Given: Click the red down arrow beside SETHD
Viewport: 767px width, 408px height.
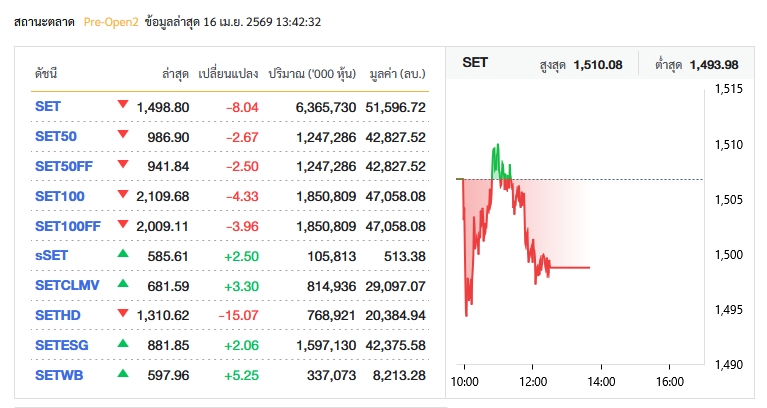Looking at the screenshot, I should point(123,315).
